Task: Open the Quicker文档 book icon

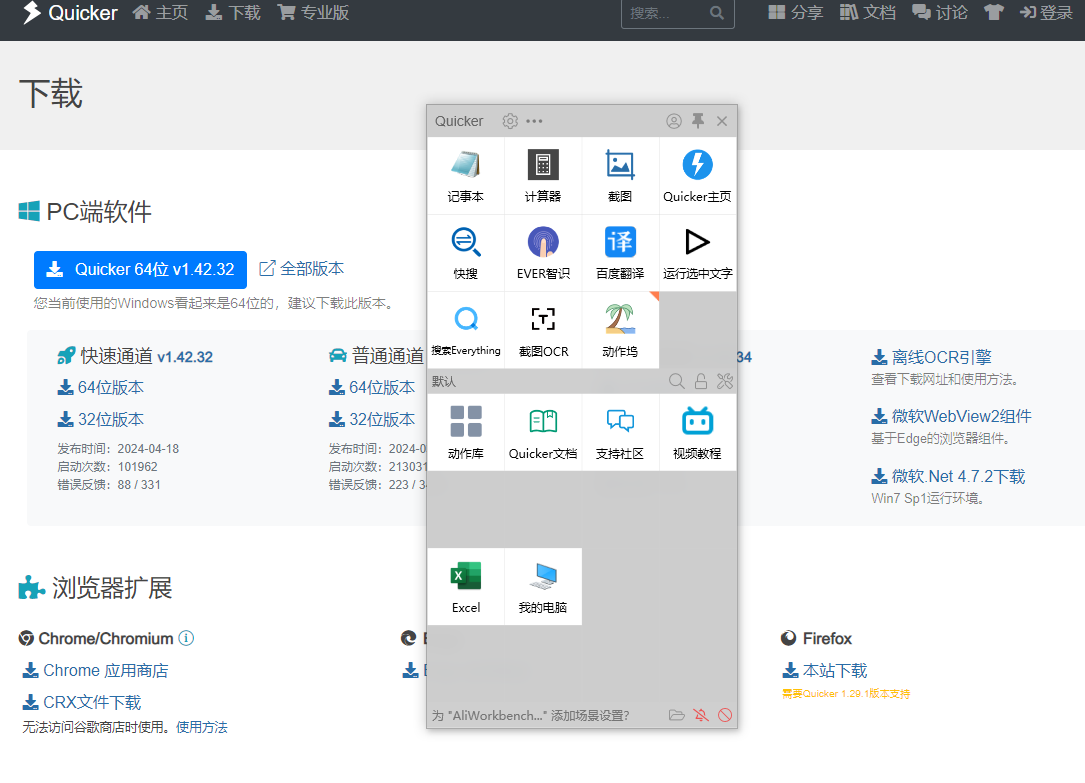Action: [x=543, y=432]
